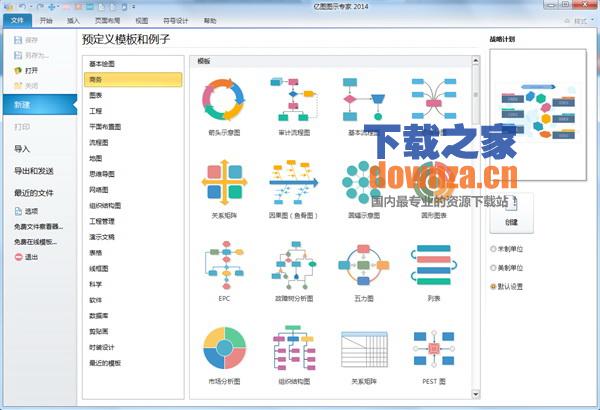Open the 组织结构图 org chart template thumbnail
This screenshot has height=410, width=600.
[x=293, y=348]
